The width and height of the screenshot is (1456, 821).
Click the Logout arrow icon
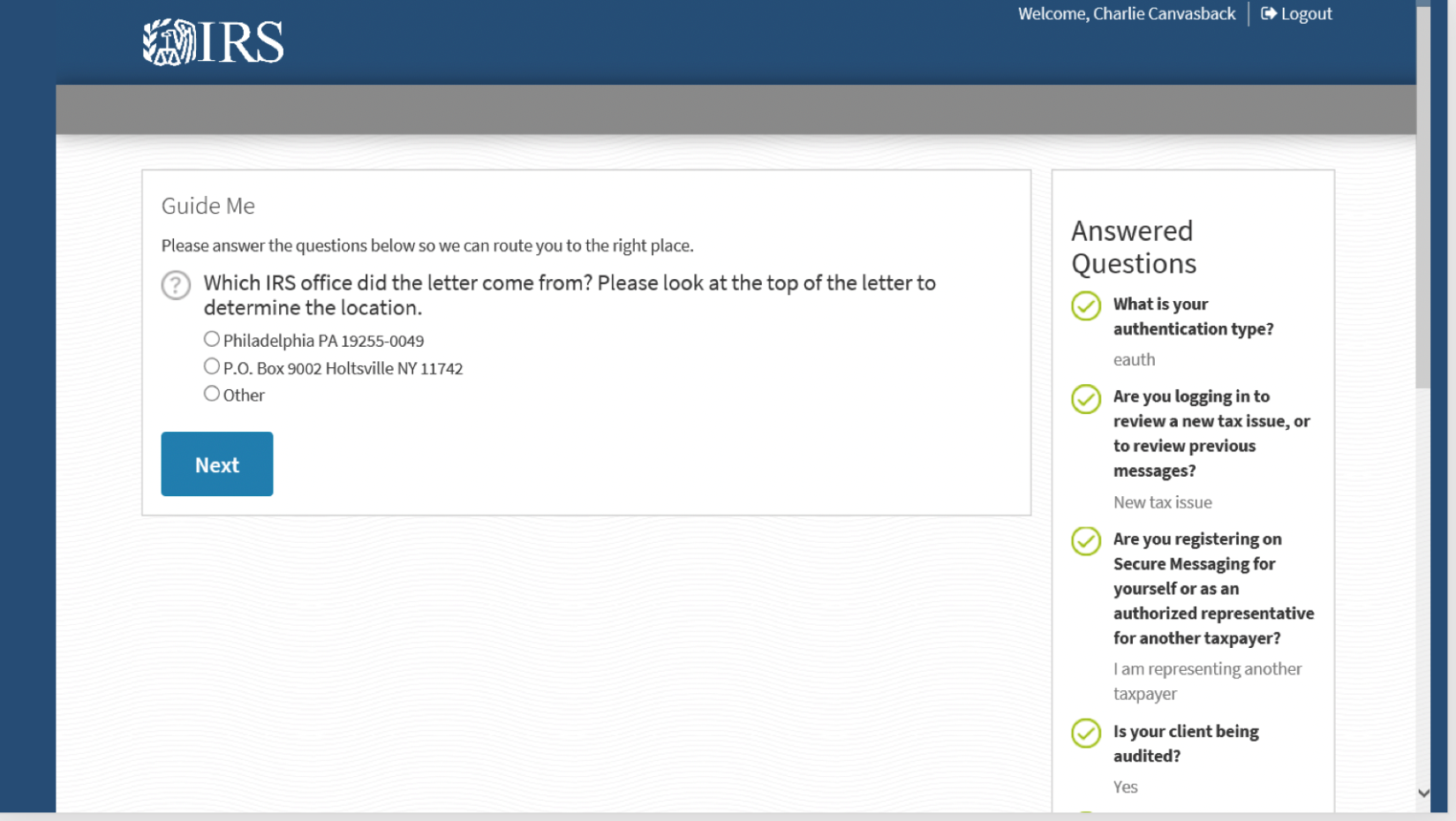tap(1268, 13)
